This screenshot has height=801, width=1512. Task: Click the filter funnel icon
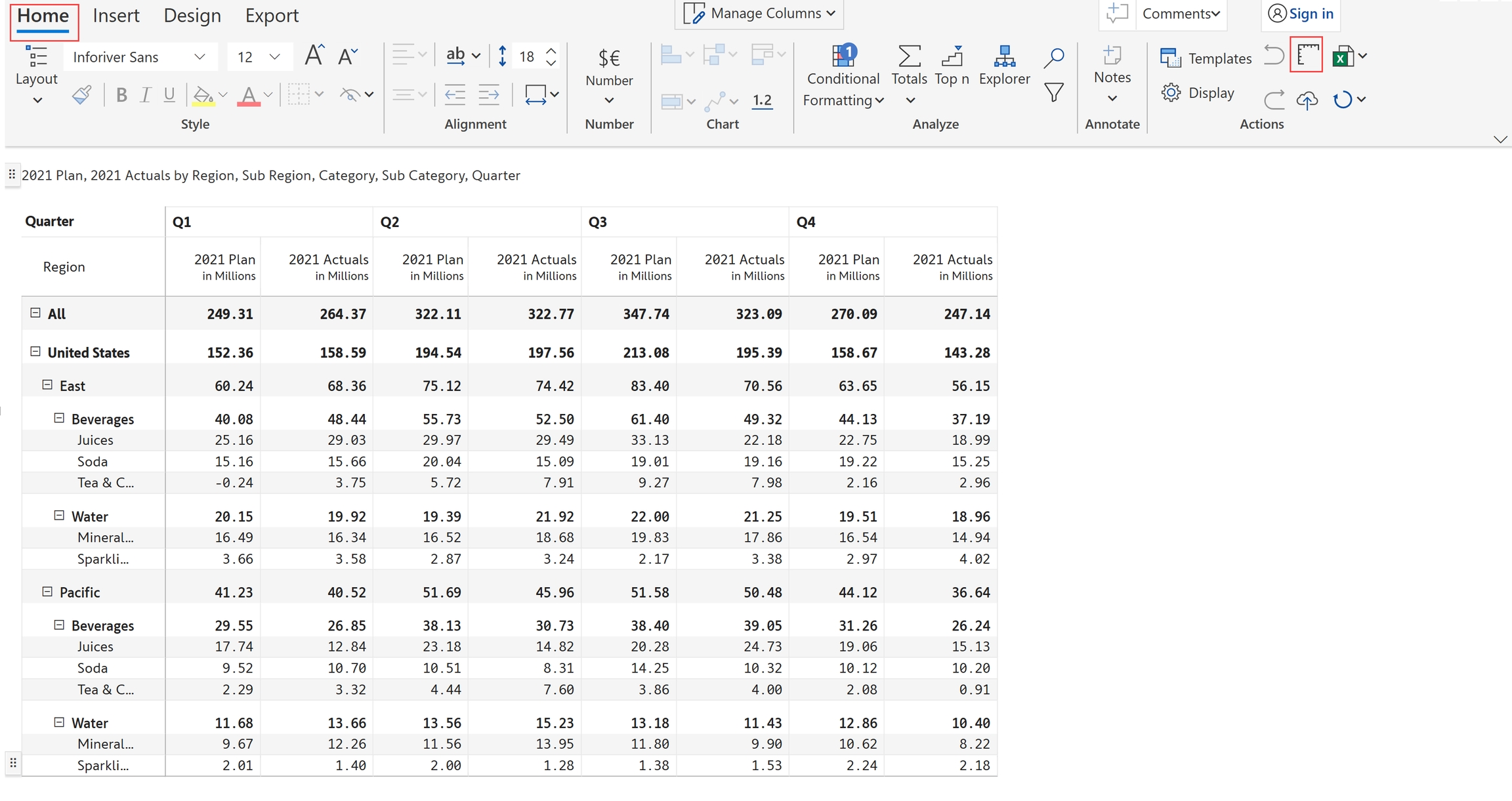coord(1053,92)
